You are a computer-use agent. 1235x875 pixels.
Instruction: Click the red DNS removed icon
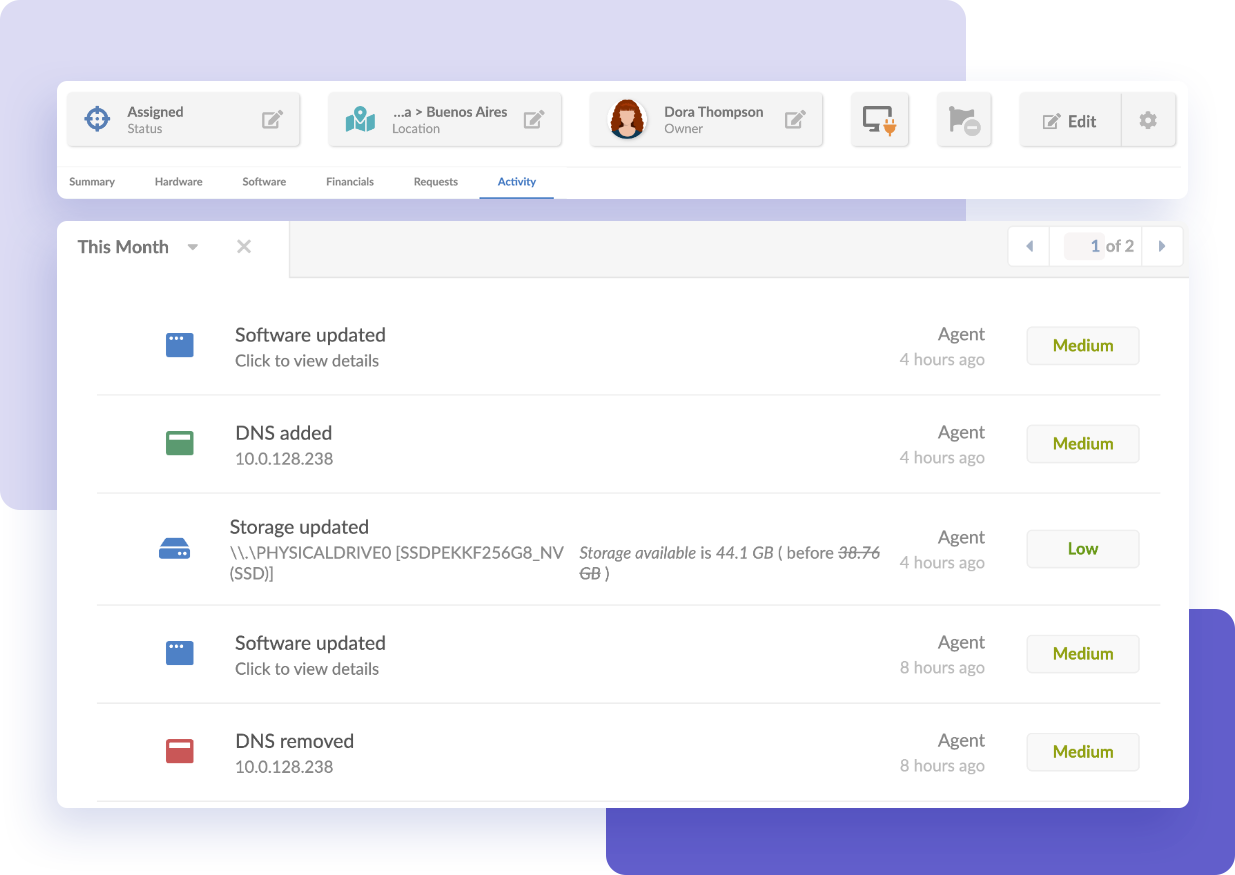pyautogui.click(x=179, y=750)
